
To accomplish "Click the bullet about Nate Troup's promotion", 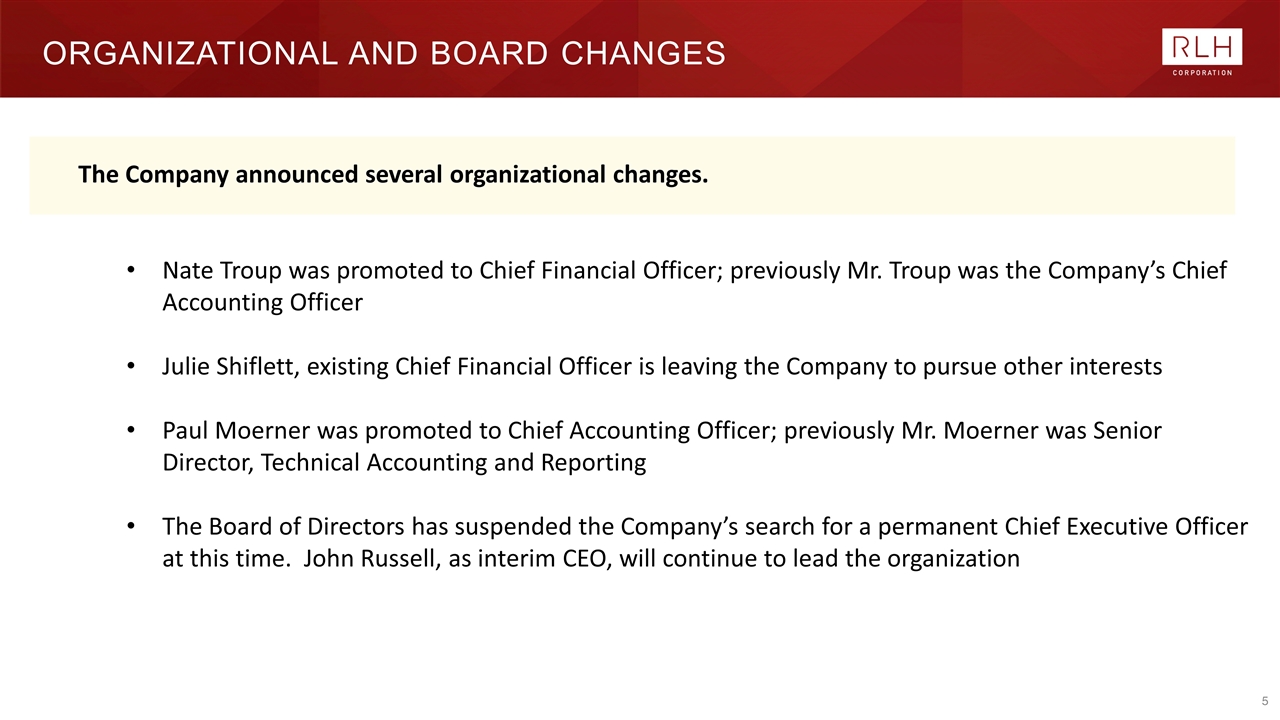I will (x=694, y=286).
